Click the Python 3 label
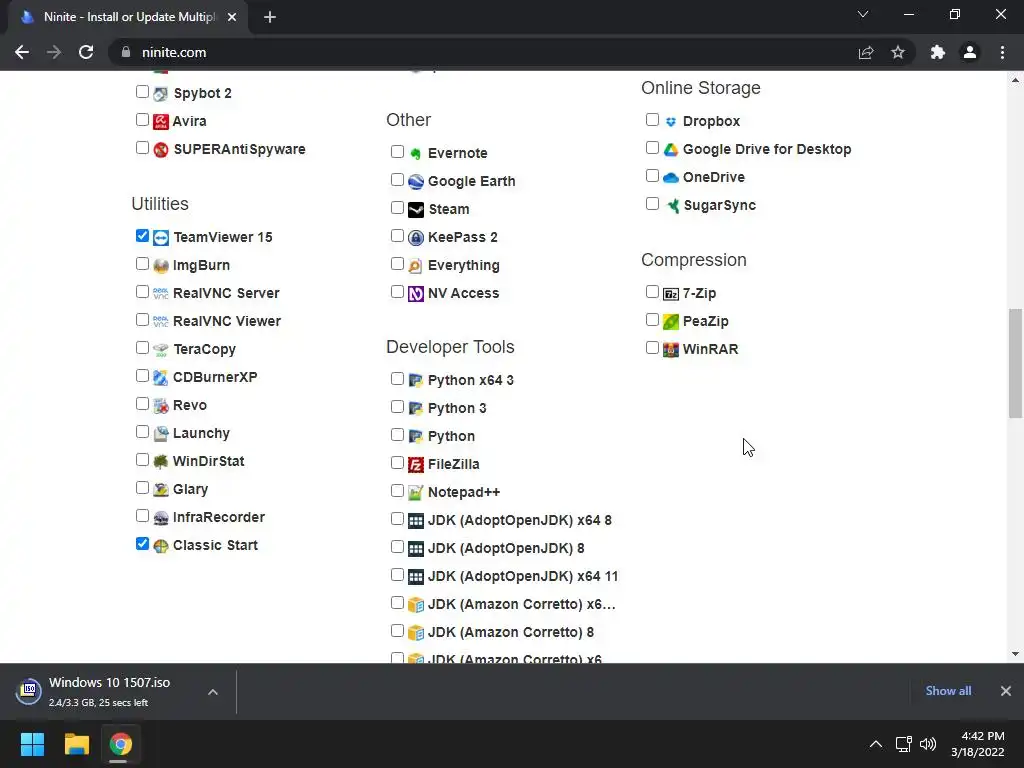Viewport: 1024px width, 768px height. (x=457, y=408)
